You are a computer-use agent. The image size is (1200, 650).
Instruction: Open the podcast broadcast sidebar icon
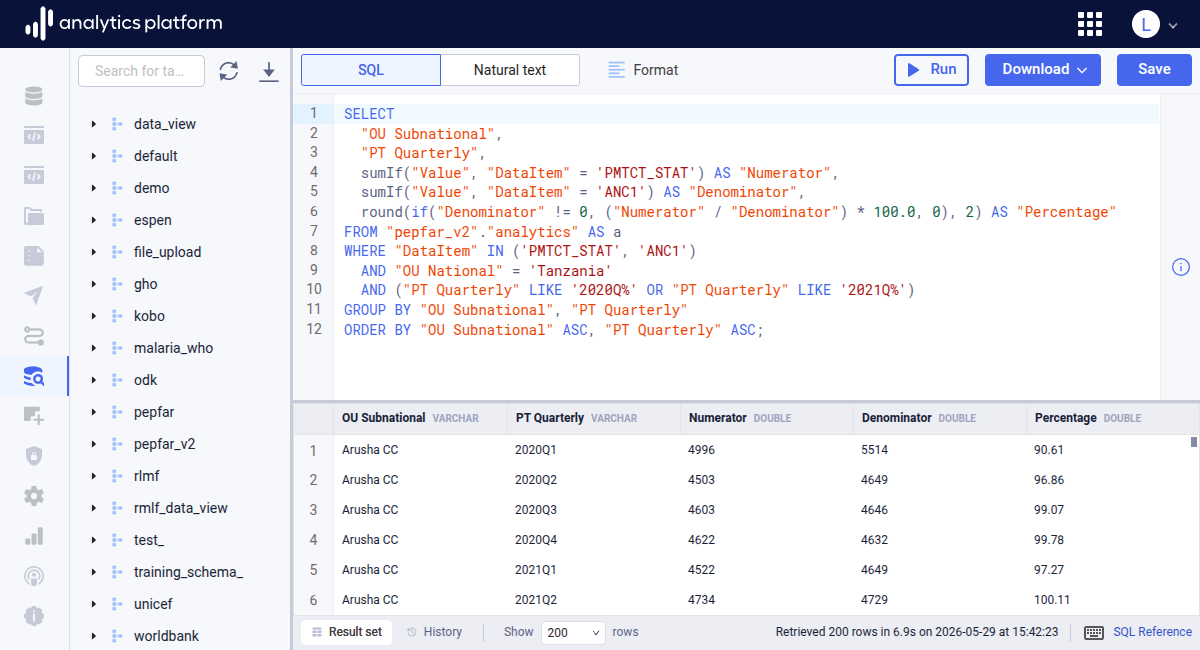[x=34, y=576]
